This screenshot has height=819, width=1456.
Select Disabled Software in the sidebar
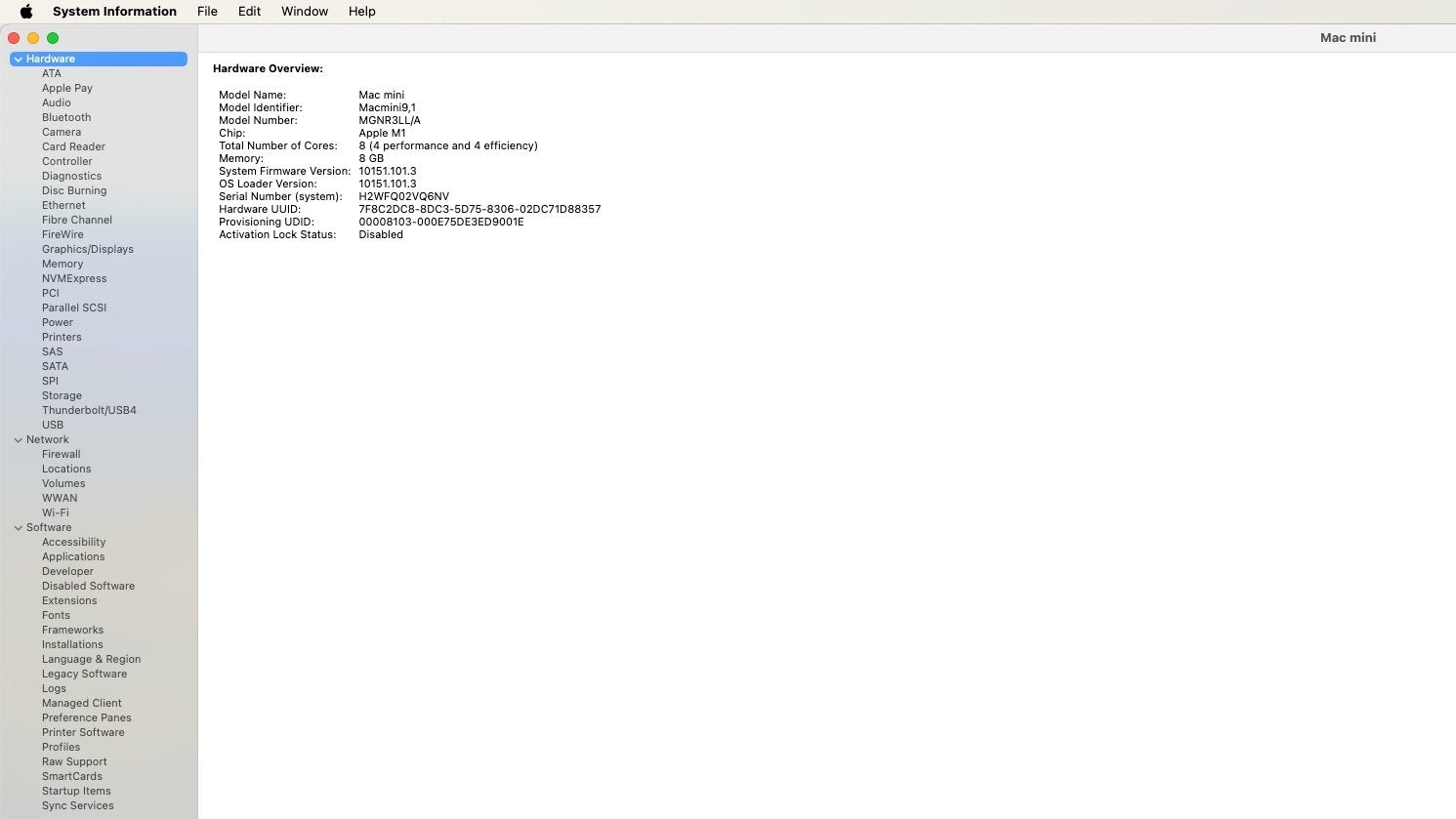pos(88,587)
